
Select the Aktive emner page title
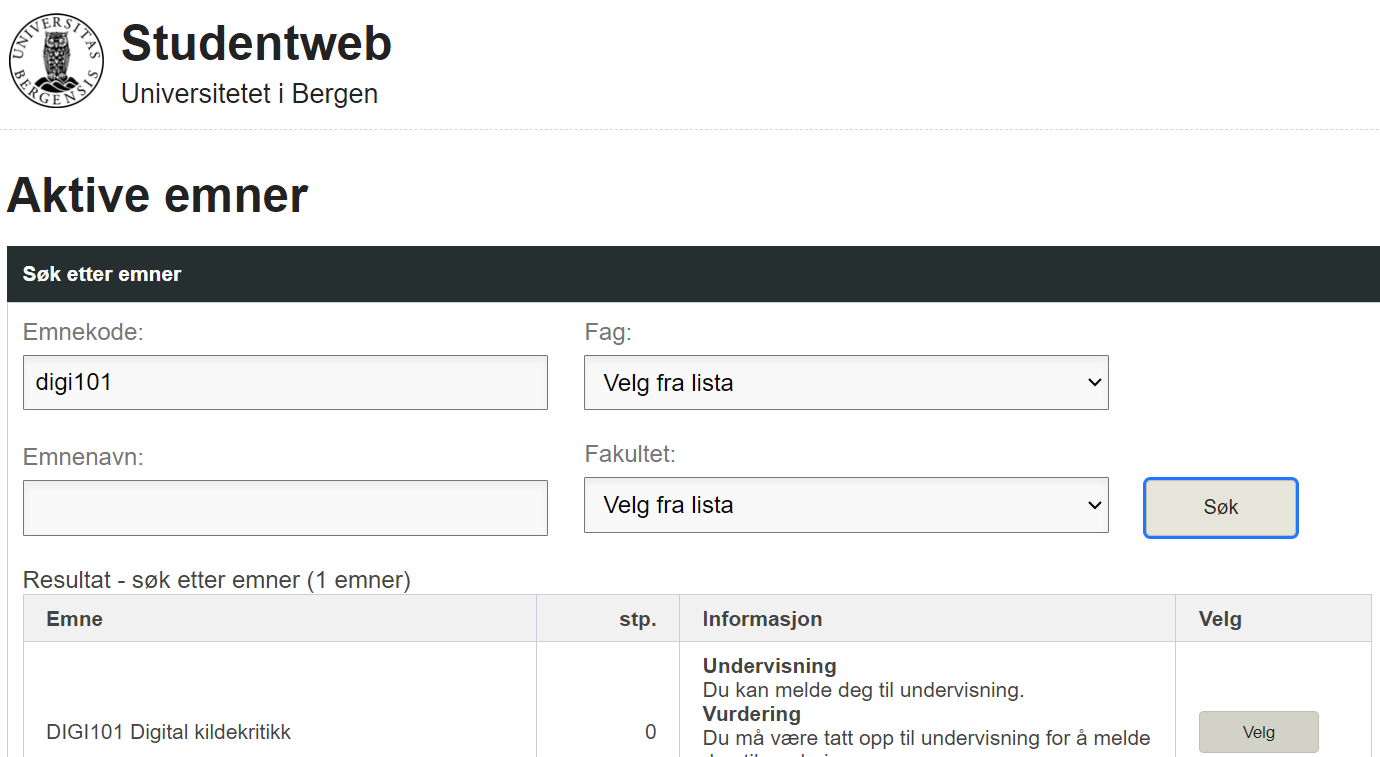pos(157,195)
